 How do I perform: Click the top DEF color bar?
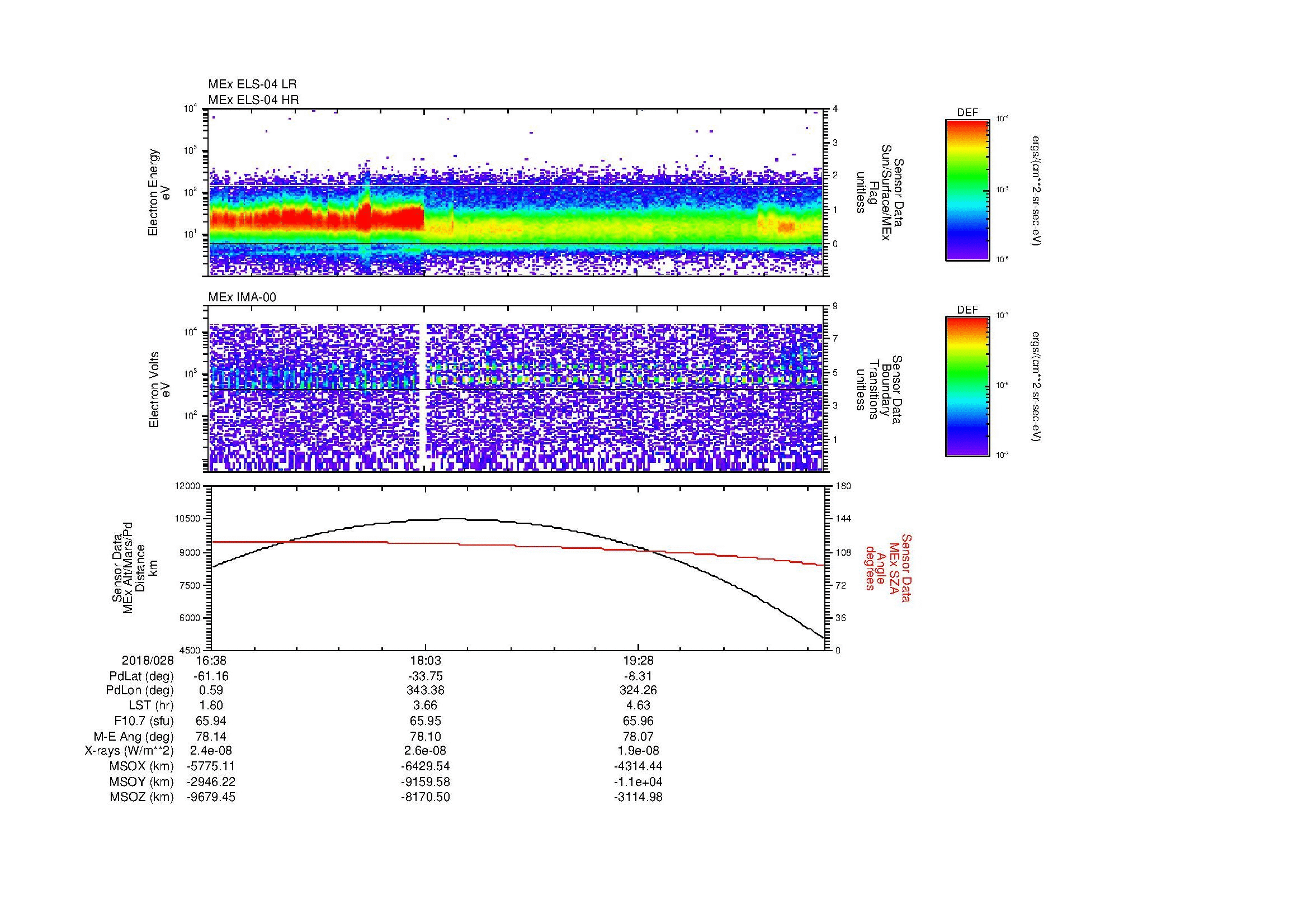point(967,190)
